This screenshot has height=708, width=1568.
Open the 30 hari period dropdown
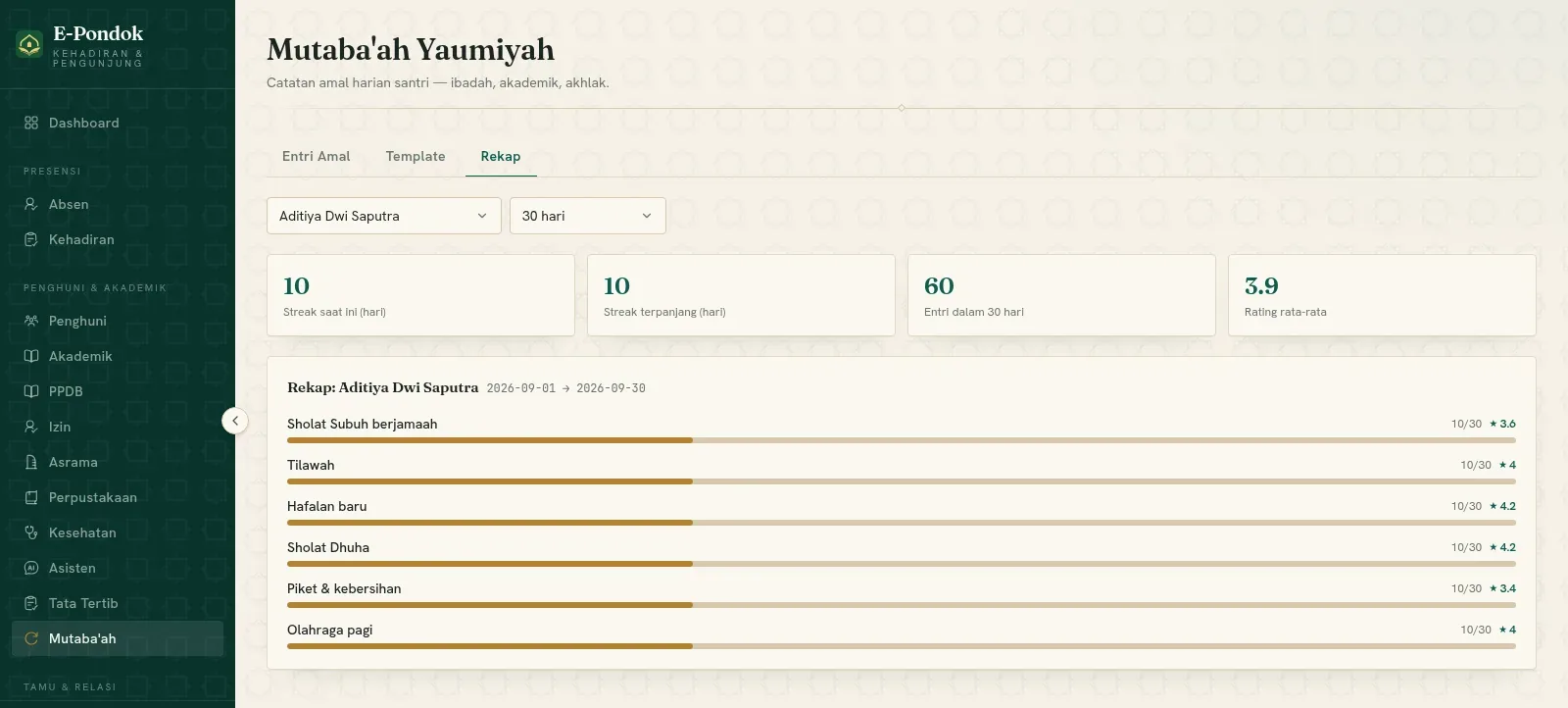588,216
